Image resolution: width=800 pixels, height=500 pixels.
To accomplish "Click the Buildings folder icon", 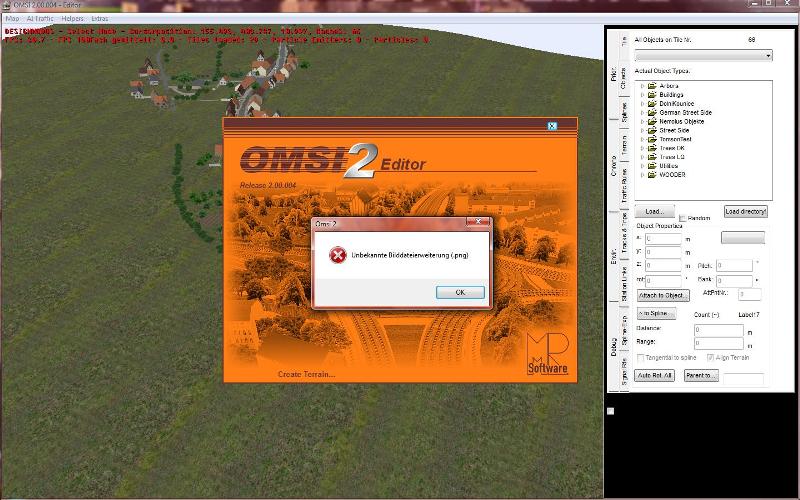I will pyautogui.click(x=652, y=95).
